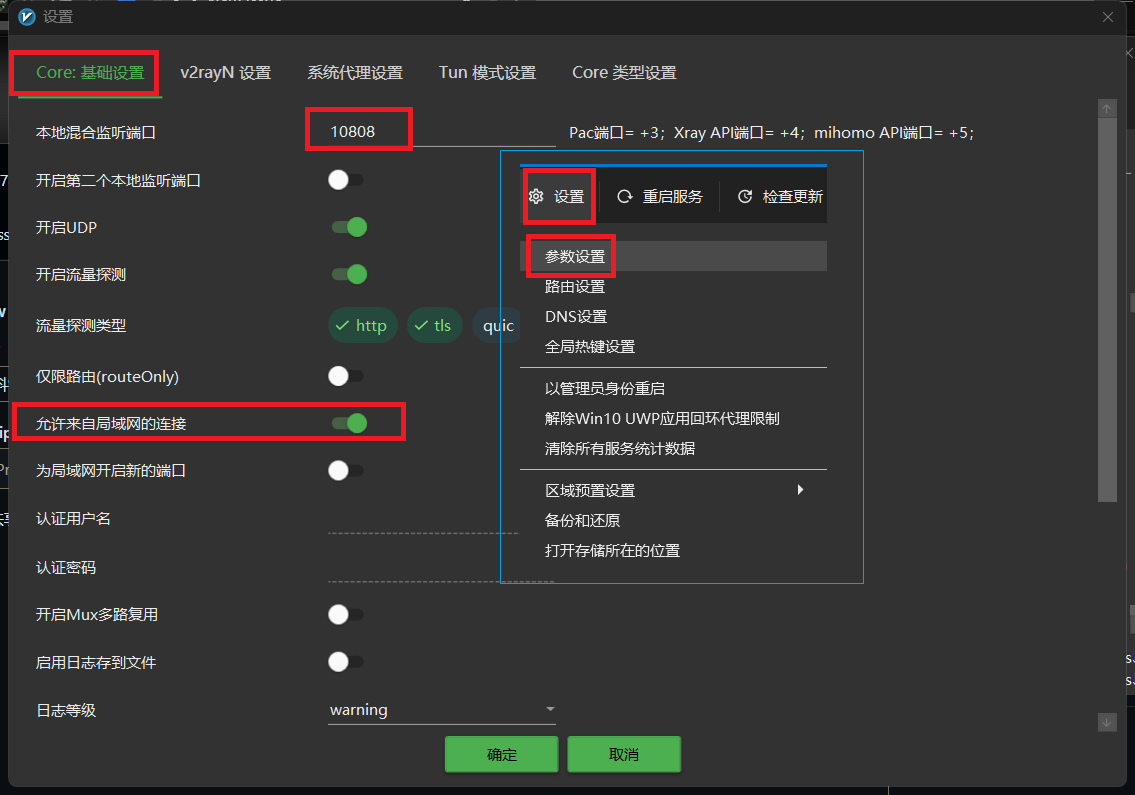Deselect the tls sniffing type chip
Image resolution: width=1135 pixels, height=795 pixels.
(434, 326)
